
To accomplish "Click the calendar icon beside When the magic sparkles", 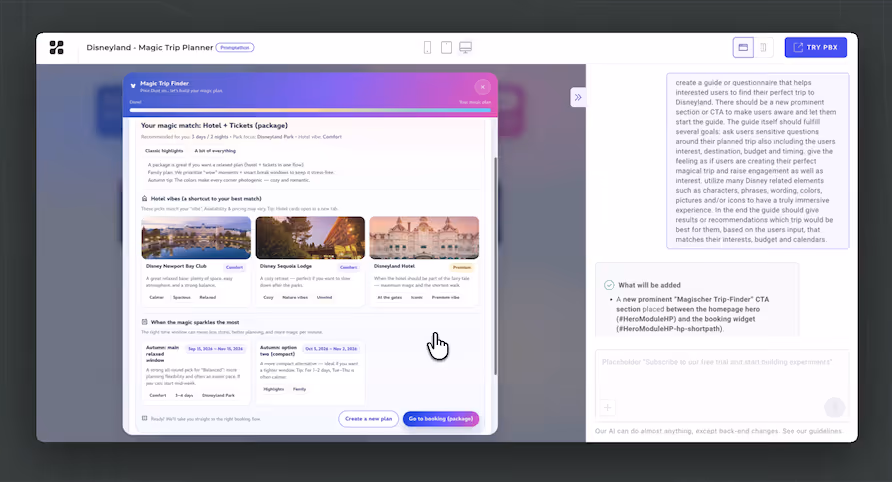I will [x=144, y=322].
